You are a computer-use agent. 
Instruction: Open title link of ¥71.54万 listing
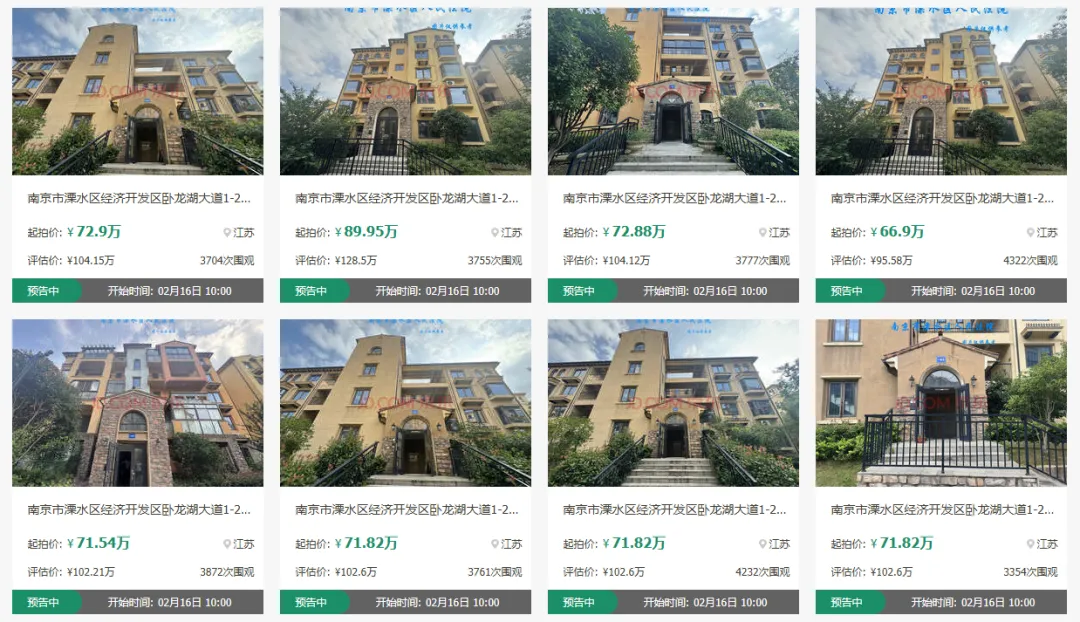(139, 510)
